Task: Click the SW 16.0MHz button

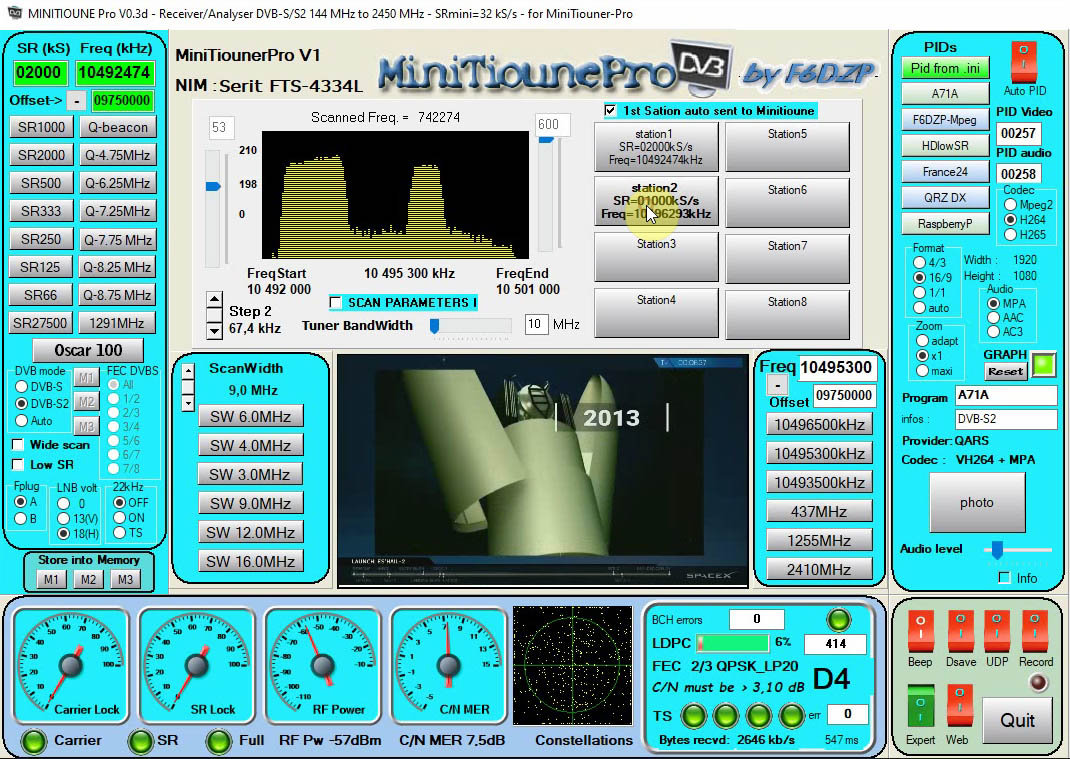Action: [250, 562]
